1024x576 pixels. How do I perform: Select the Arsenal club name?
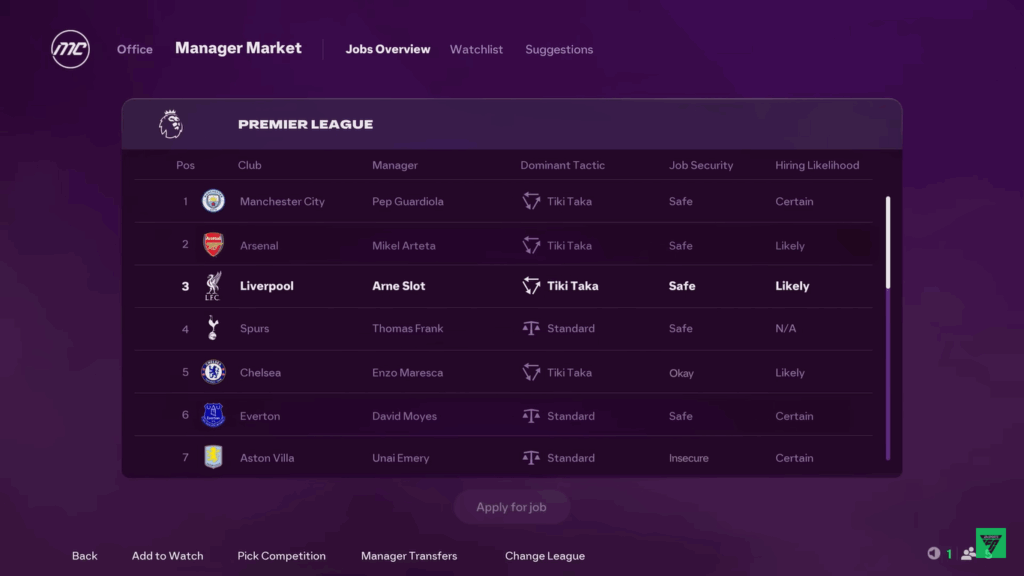(x=259, y=246)
